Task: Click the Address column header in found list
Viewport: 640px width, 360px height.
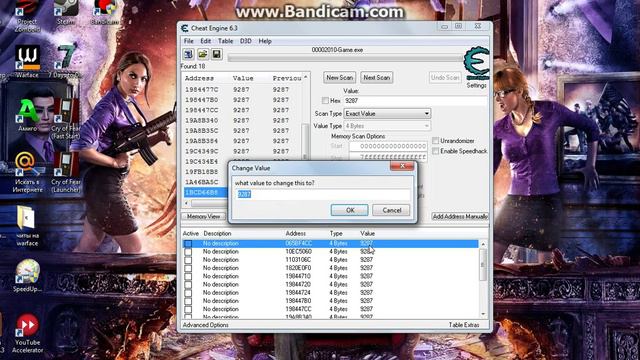Action: point(199,78)
